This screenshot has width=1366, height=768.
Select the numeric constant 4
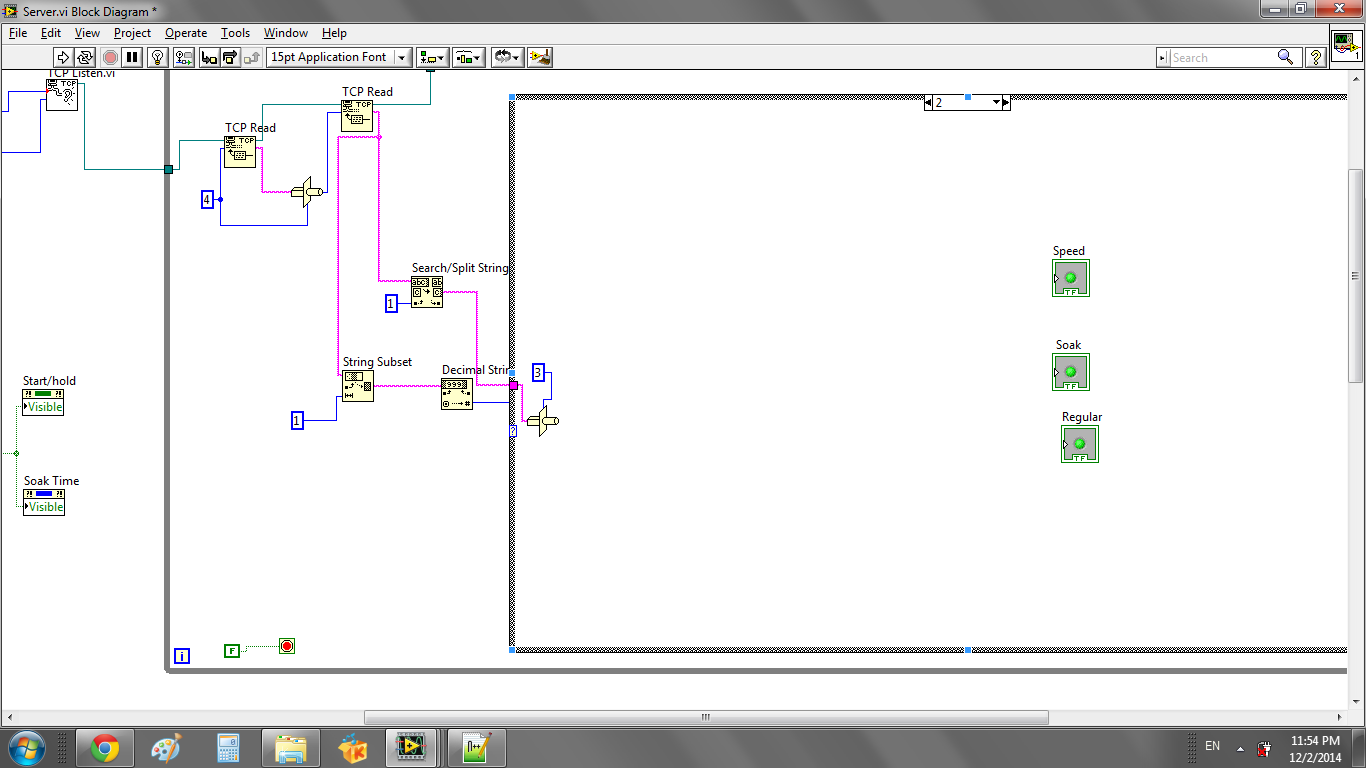click(207, 199)
